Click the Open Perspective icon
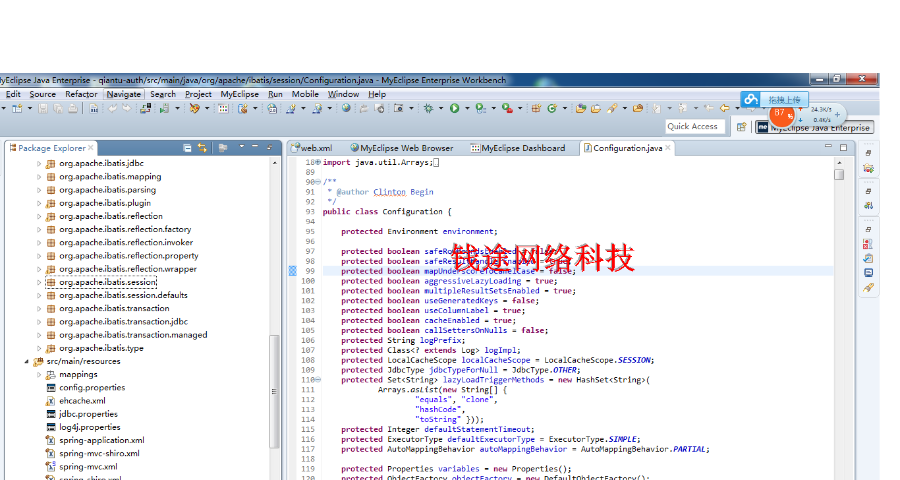The image size is (900, 480). pos(742,127)
